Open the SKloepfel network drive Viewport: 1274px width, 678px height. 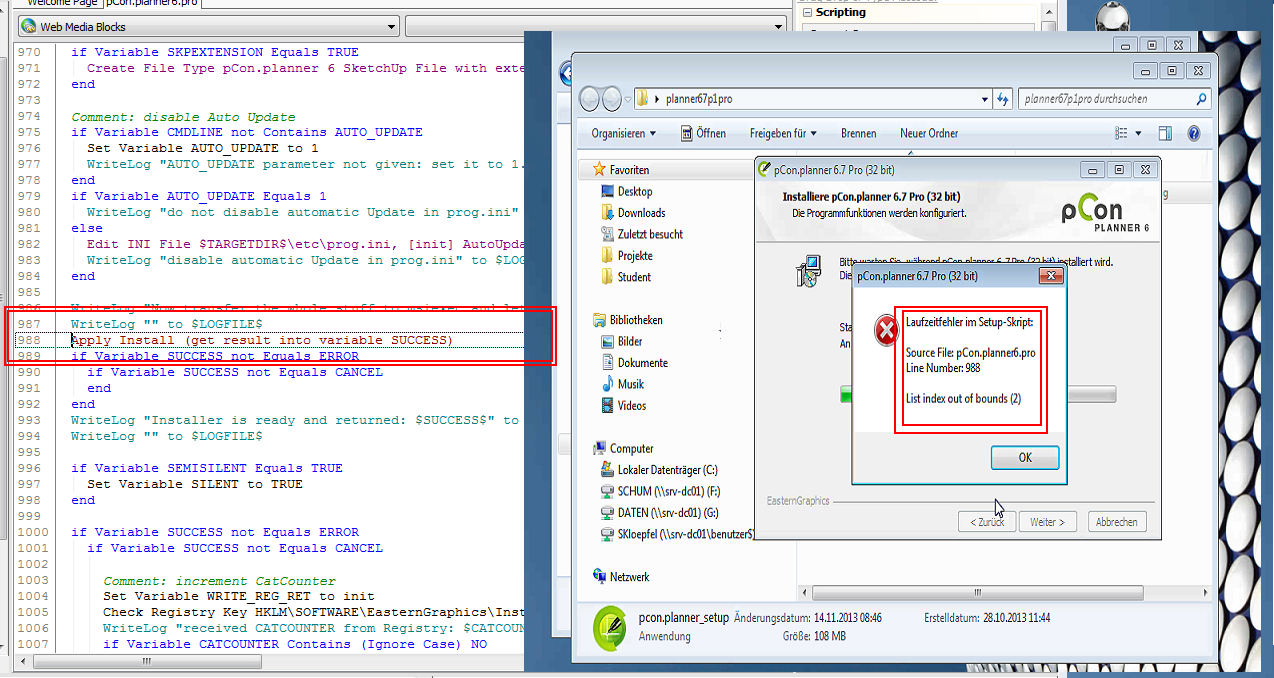point(676,535)
